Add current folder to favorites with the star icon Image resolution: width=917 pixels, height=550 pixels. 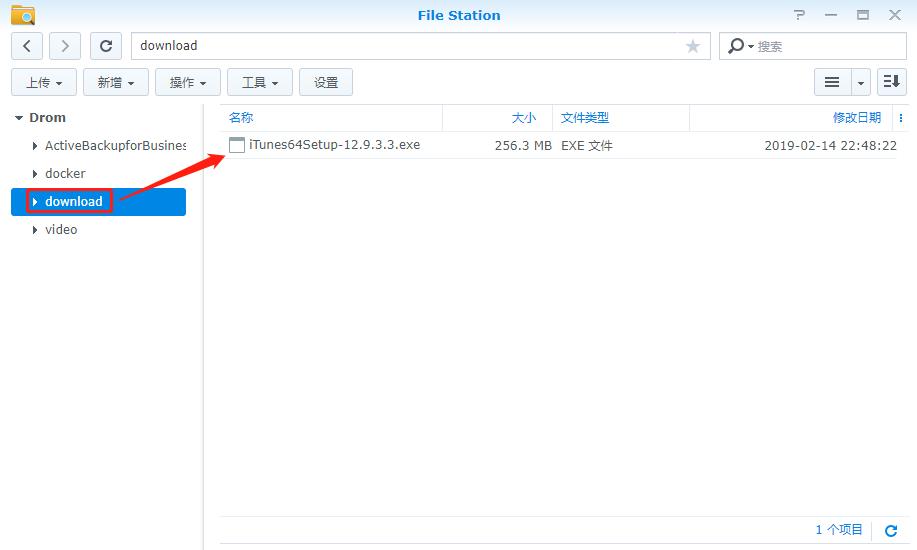693,46
